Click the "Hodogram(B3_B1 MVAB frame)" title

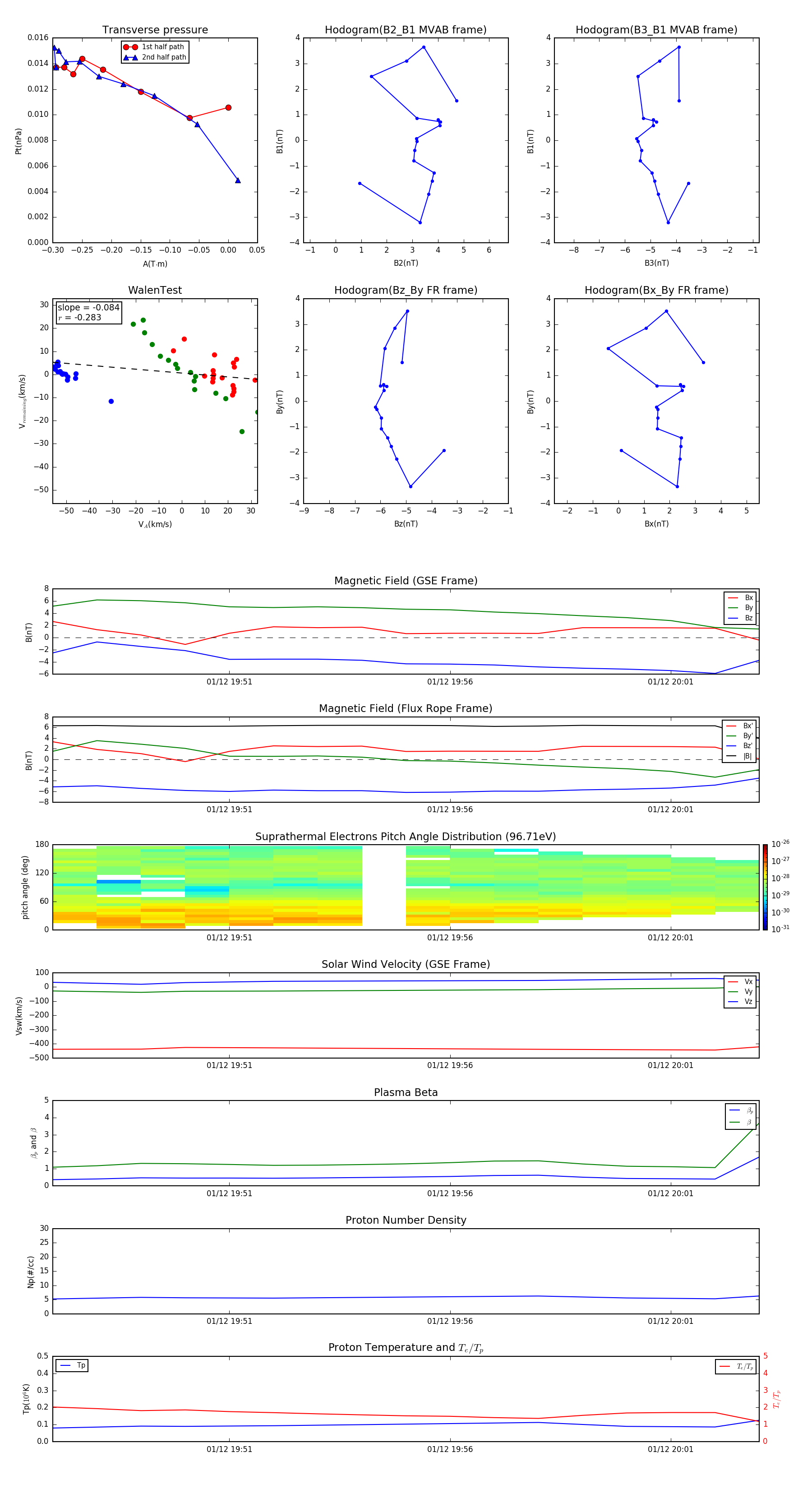coord(656,30)
